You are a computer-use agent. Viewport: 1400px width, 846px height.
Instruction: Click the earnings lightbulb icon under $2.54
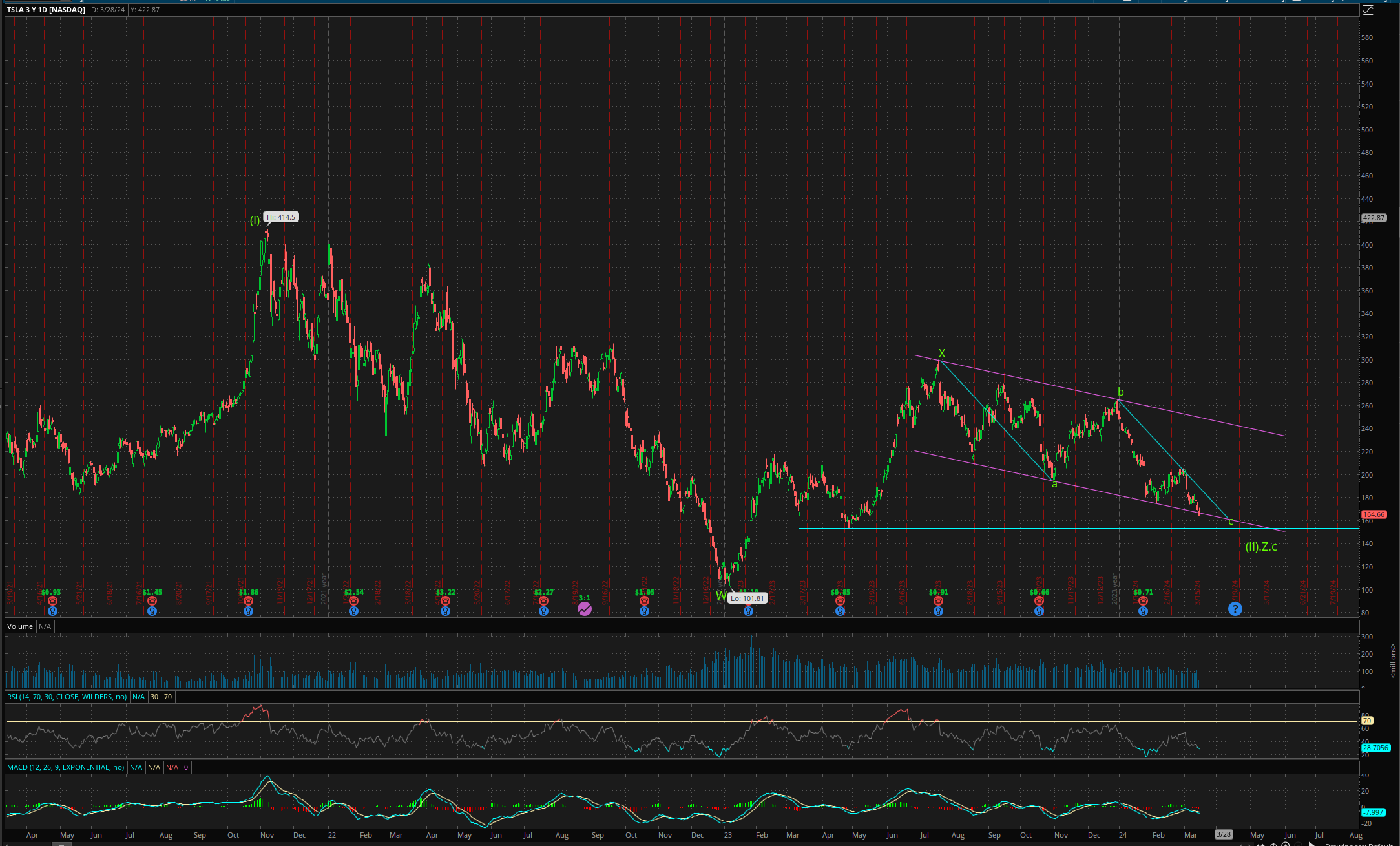click(x=353, y=611)
